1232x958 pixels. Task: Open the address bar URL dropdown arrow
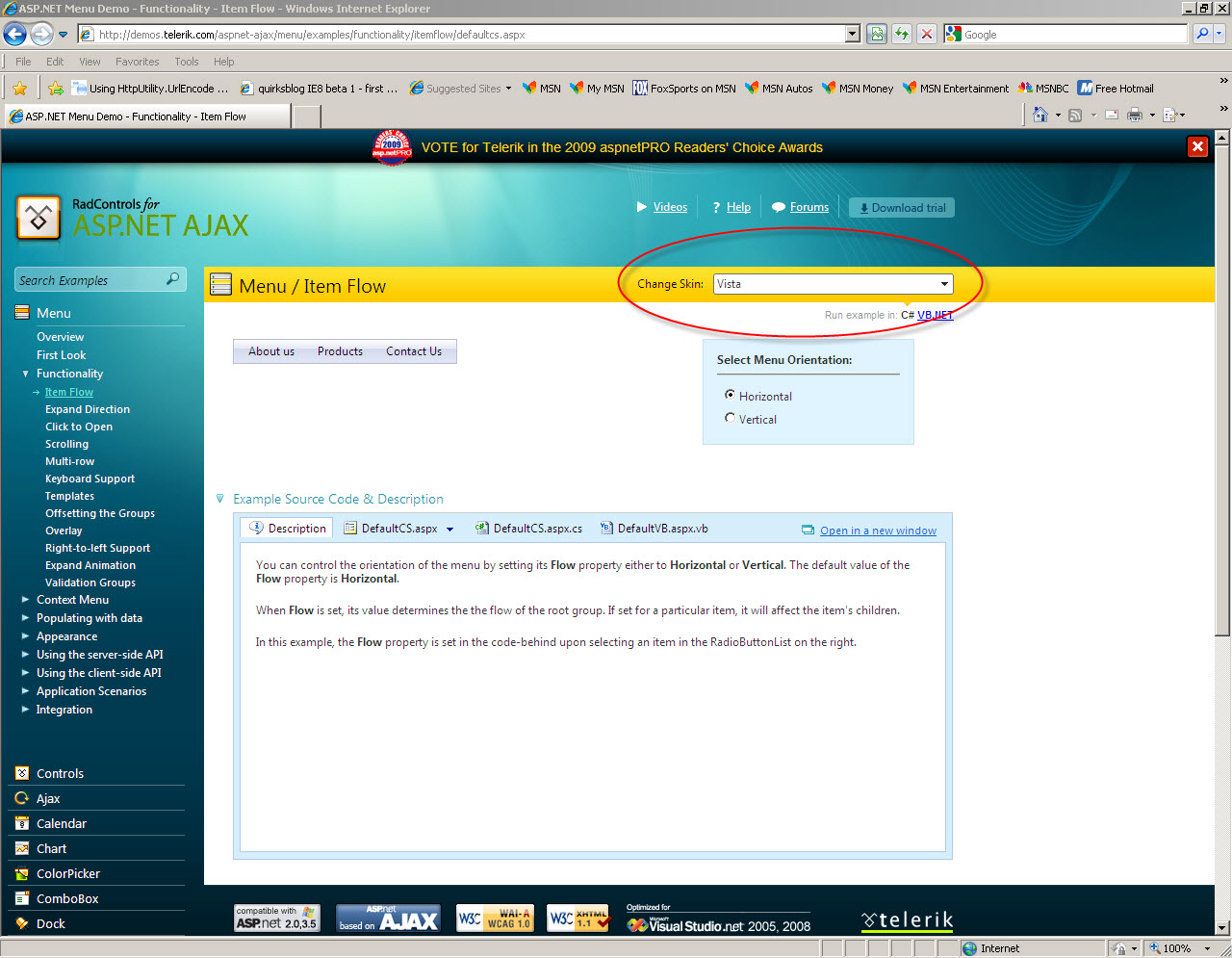(x=852, y=35)
